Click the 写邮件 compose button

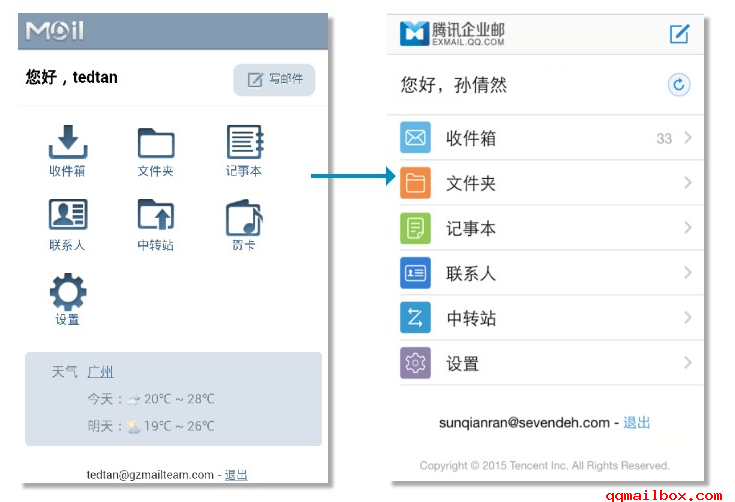click(x=274, y=80)
